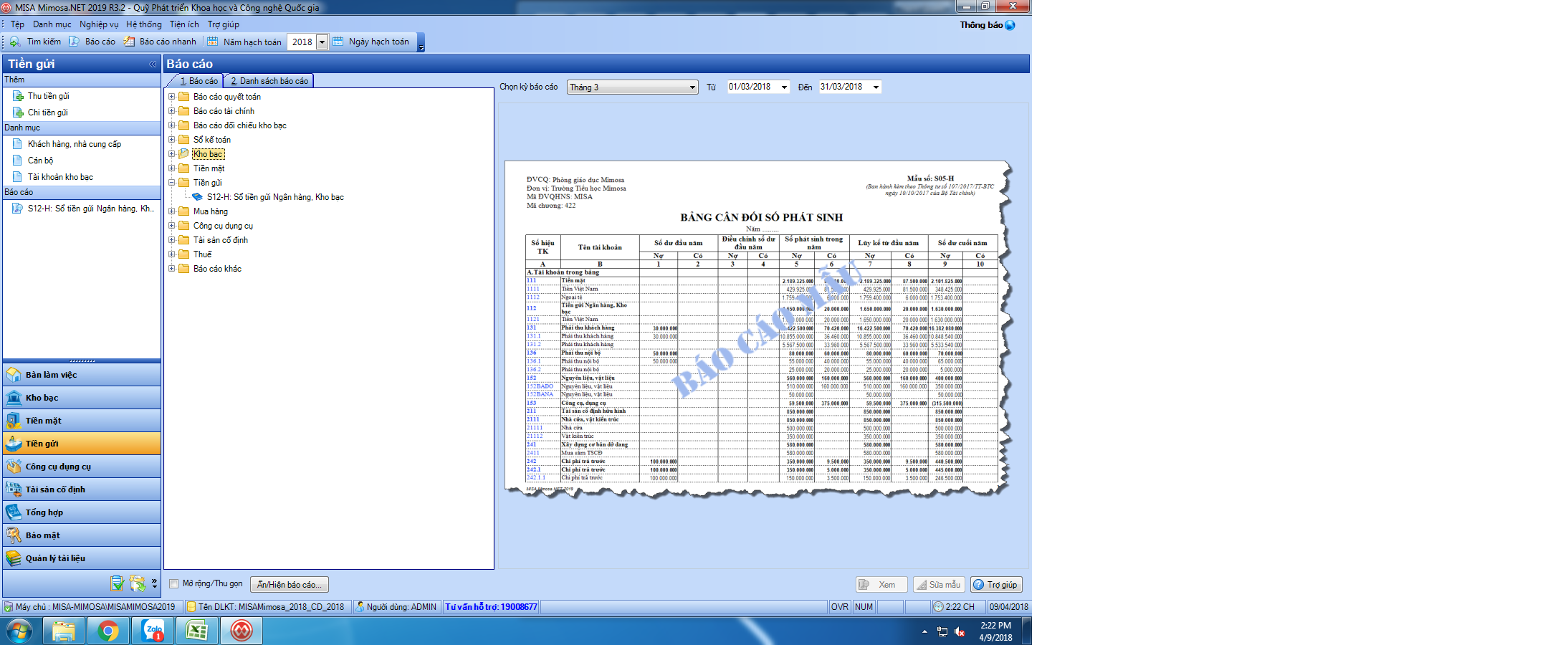Viewport: 1568px width, 645px height.
Task: Open the Tệp menu
Action: 17,24
